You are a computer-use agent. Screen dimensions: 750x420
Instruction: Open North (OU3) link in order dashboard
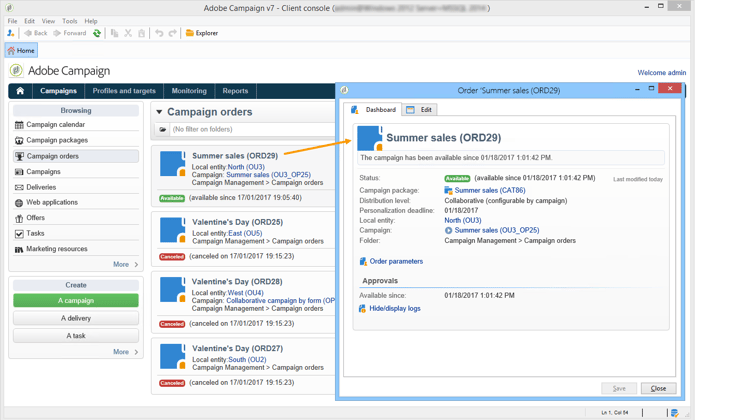pyautogui.click(x=463, y=221)
